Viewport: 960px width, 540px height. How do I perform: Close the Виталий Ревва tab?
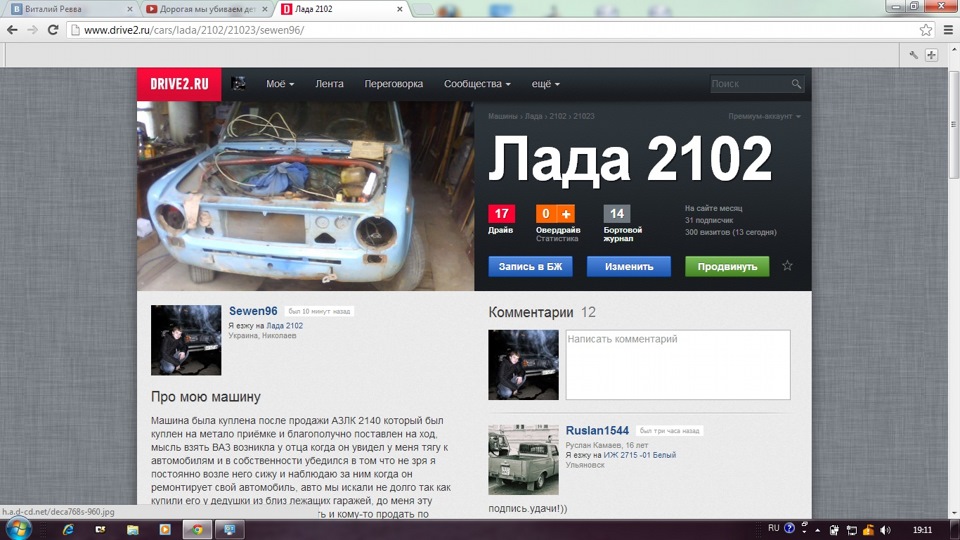click(x=130, y=9)
